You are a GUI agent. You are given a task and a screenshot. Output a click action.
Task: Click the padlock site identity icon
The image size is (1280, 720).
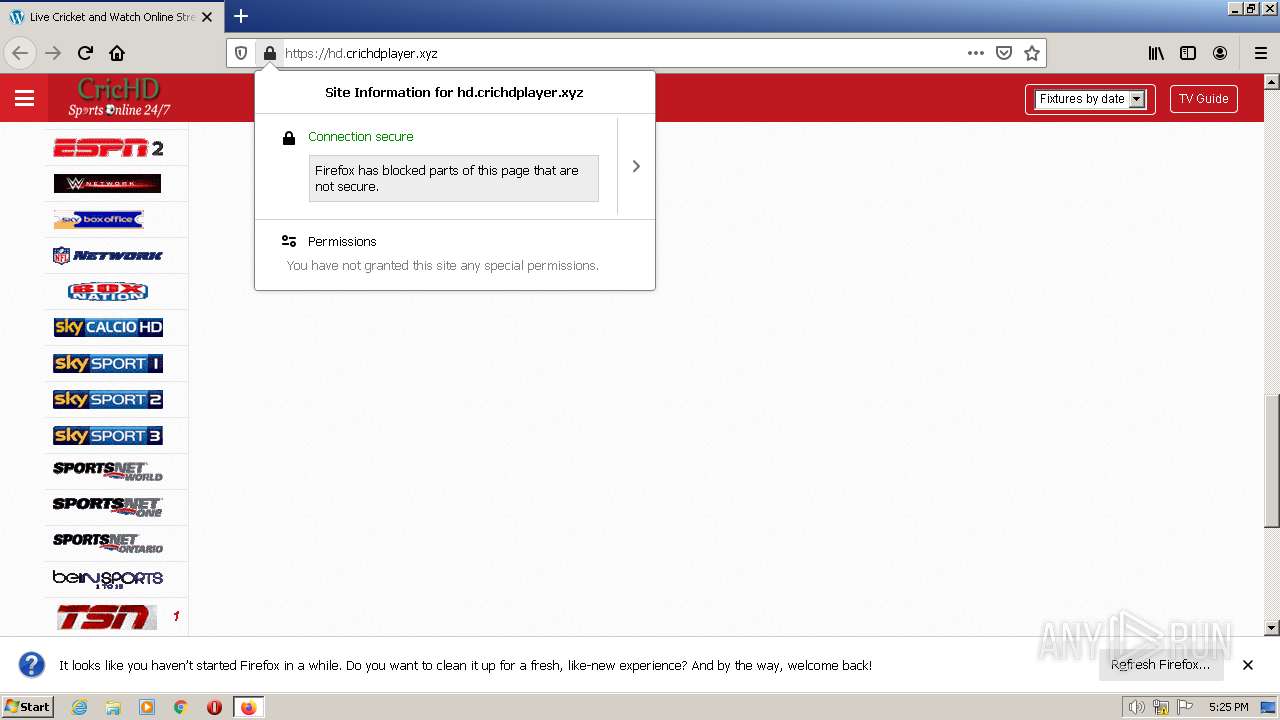click(269, 53)
